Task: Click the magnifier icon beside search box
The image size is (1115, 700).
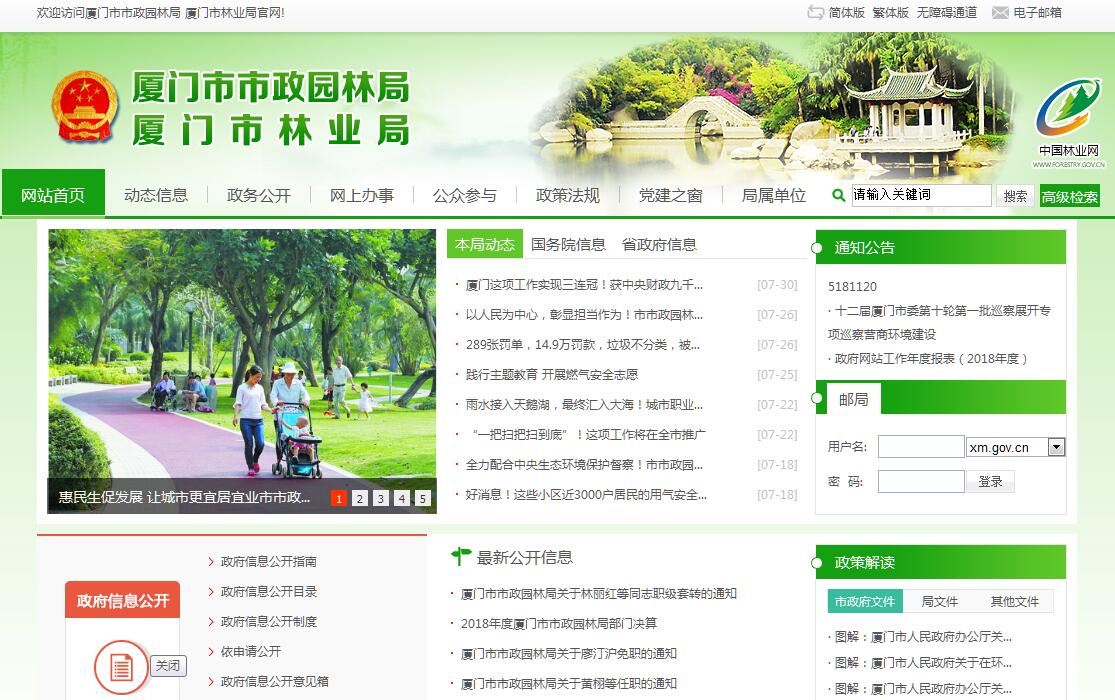Action: point(838,196)
